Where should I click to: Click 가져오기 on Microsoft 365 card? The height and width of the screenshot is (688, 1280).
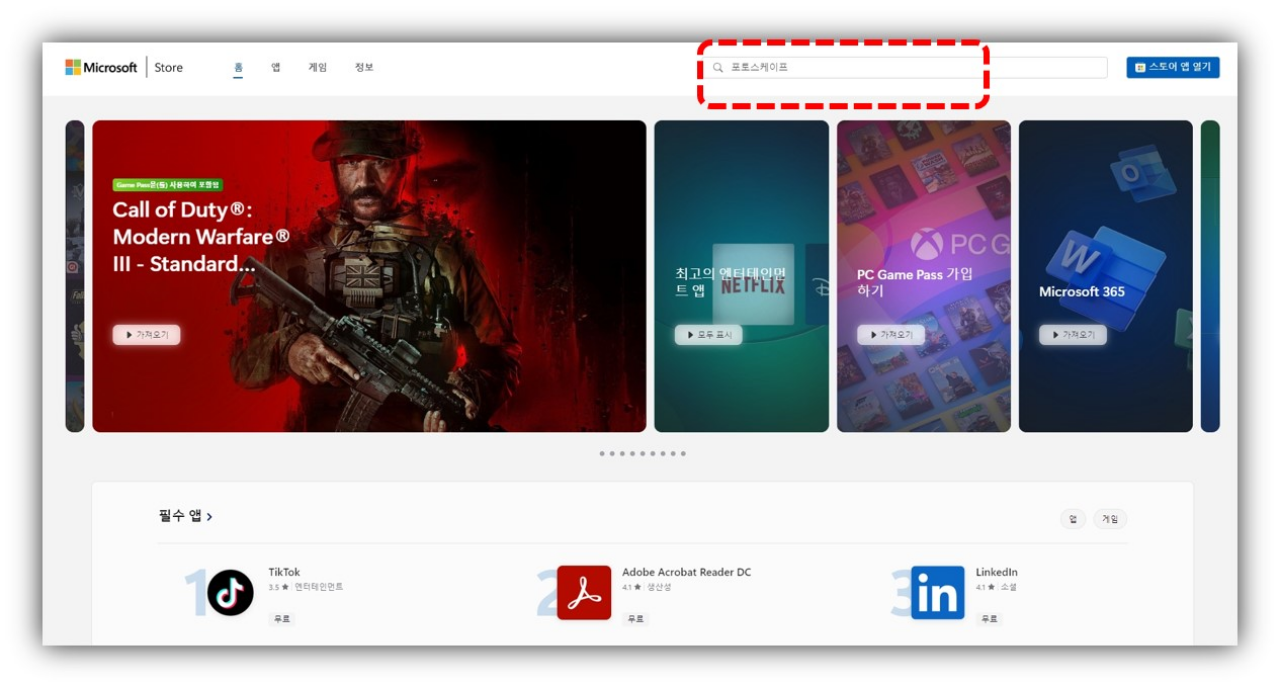click(1072, 335)
